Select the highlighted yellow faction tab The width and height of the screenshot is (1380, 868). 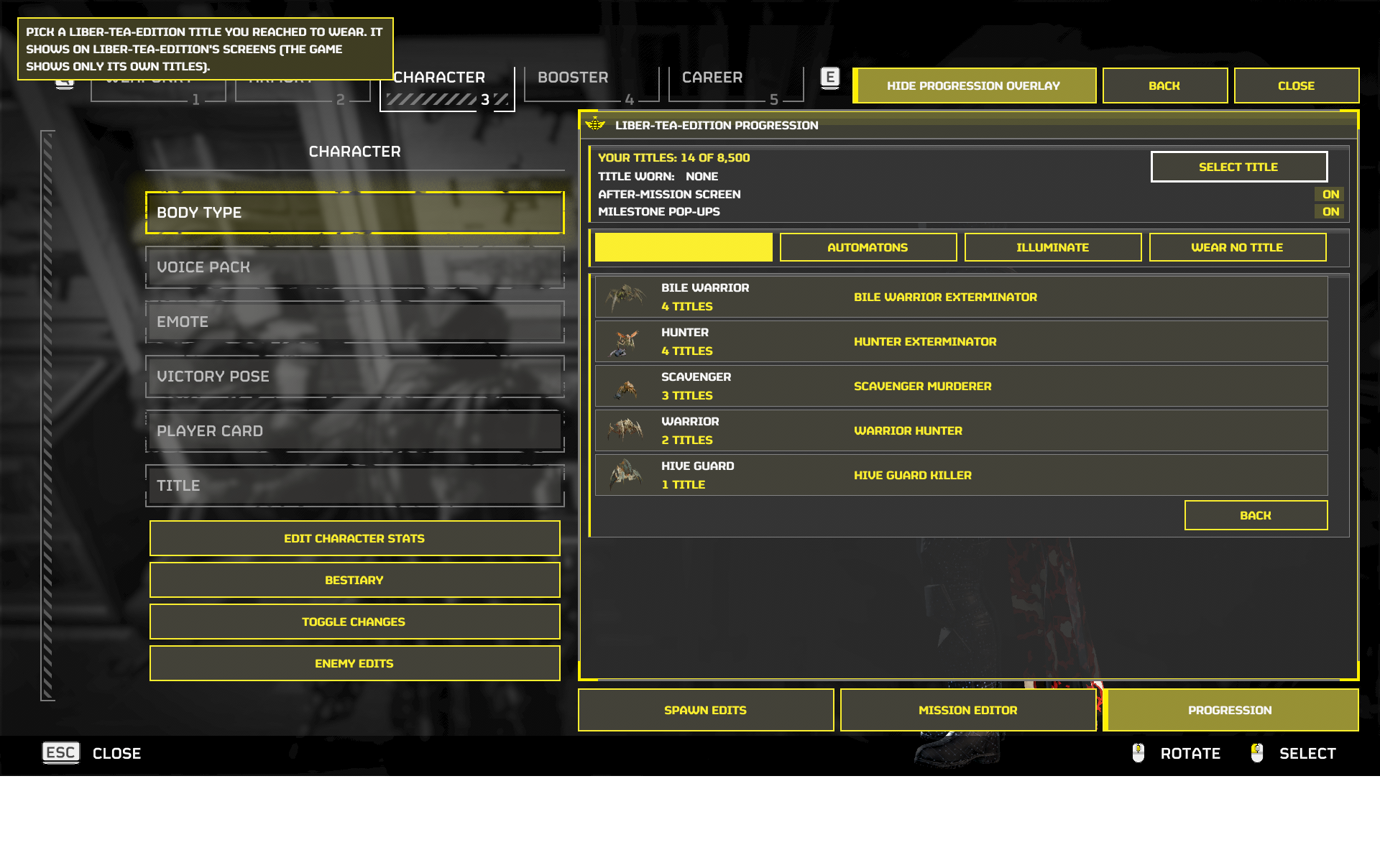pos(684,247)
